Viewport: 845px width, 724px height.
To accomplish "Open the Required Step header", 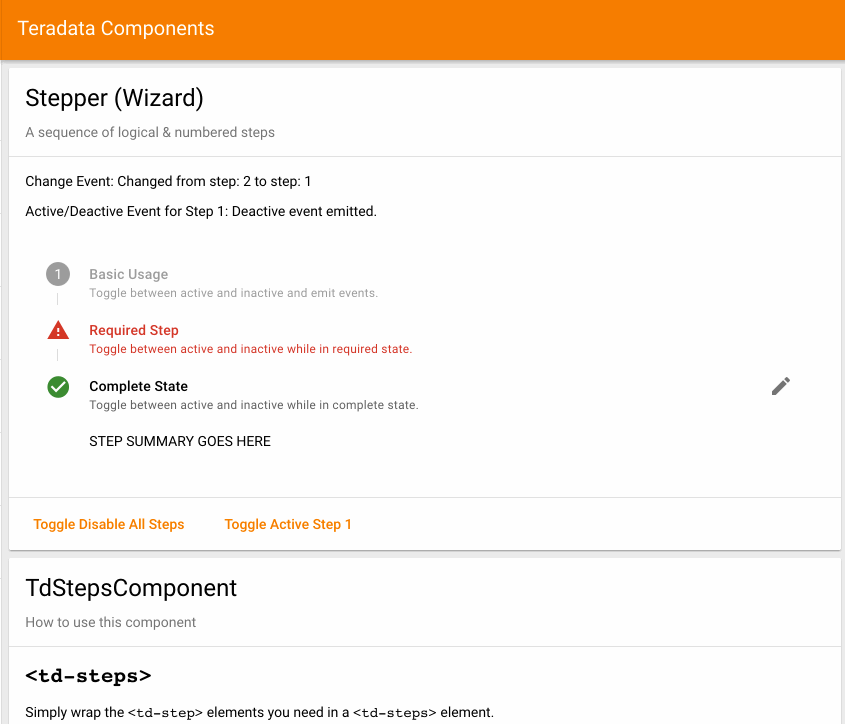I will click(x=134, y=330).
